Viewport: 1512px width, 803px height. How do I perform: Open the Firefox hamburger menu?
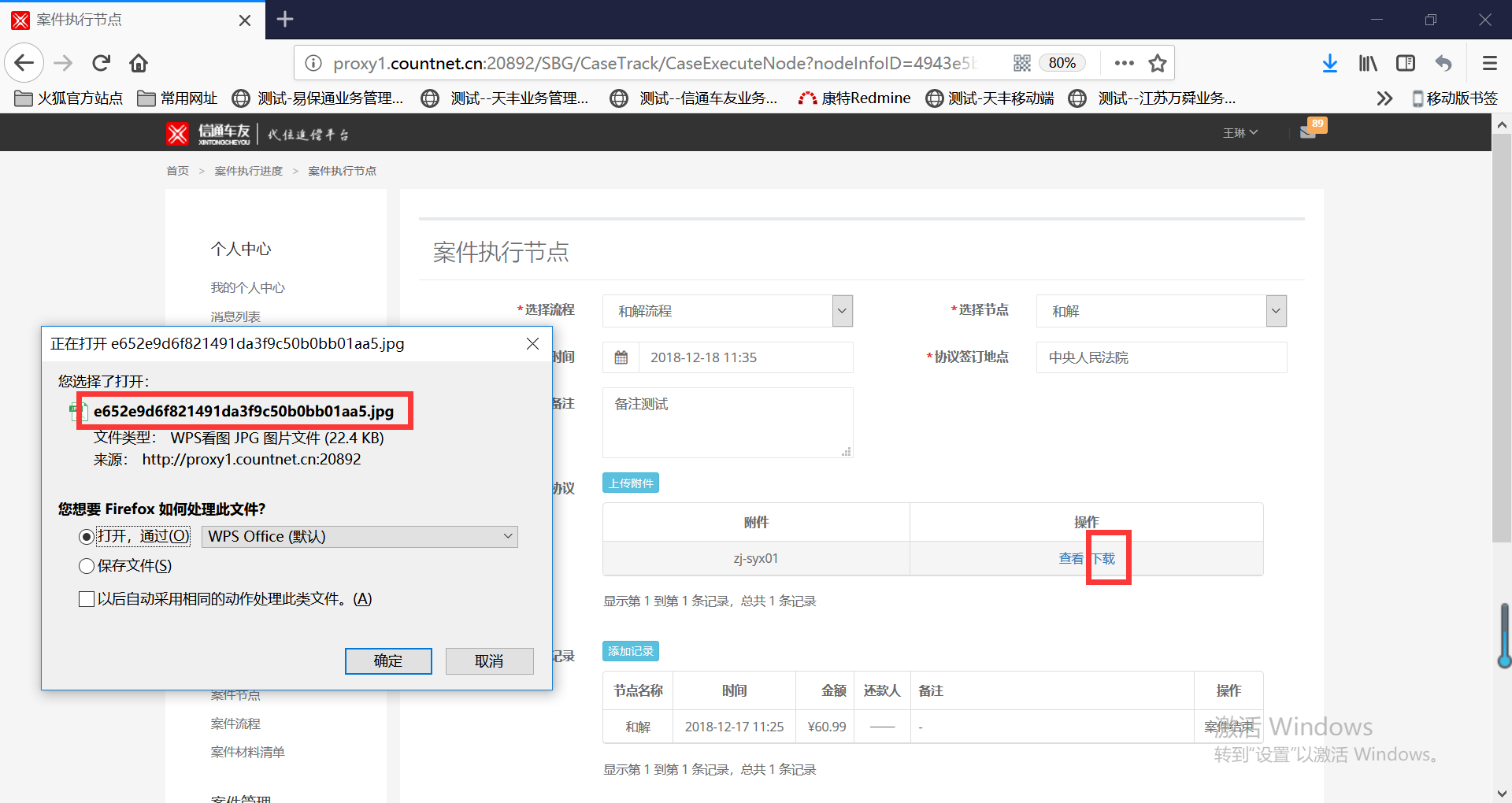click(1489, 63)
